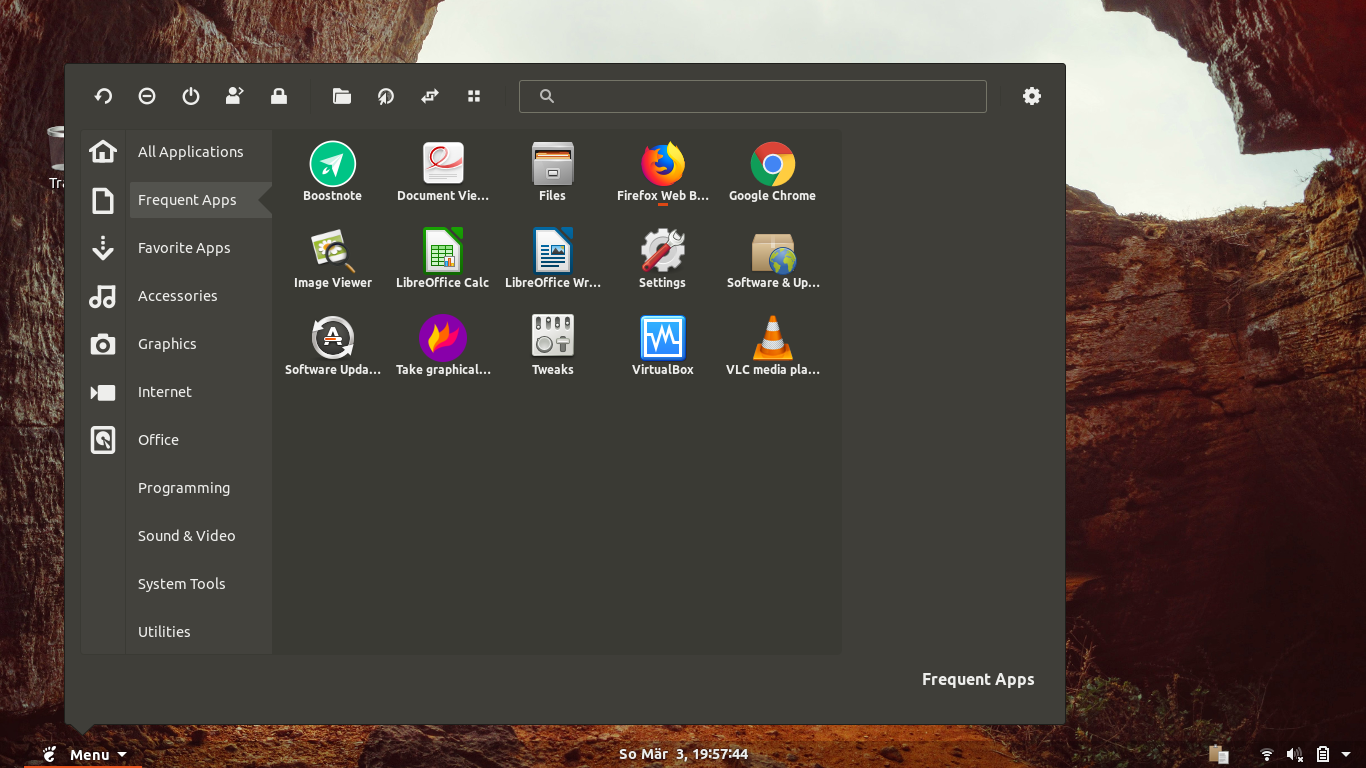Screen dimensions: 1366x768
Task: Select the Office category
Action: tap(200, 440)
